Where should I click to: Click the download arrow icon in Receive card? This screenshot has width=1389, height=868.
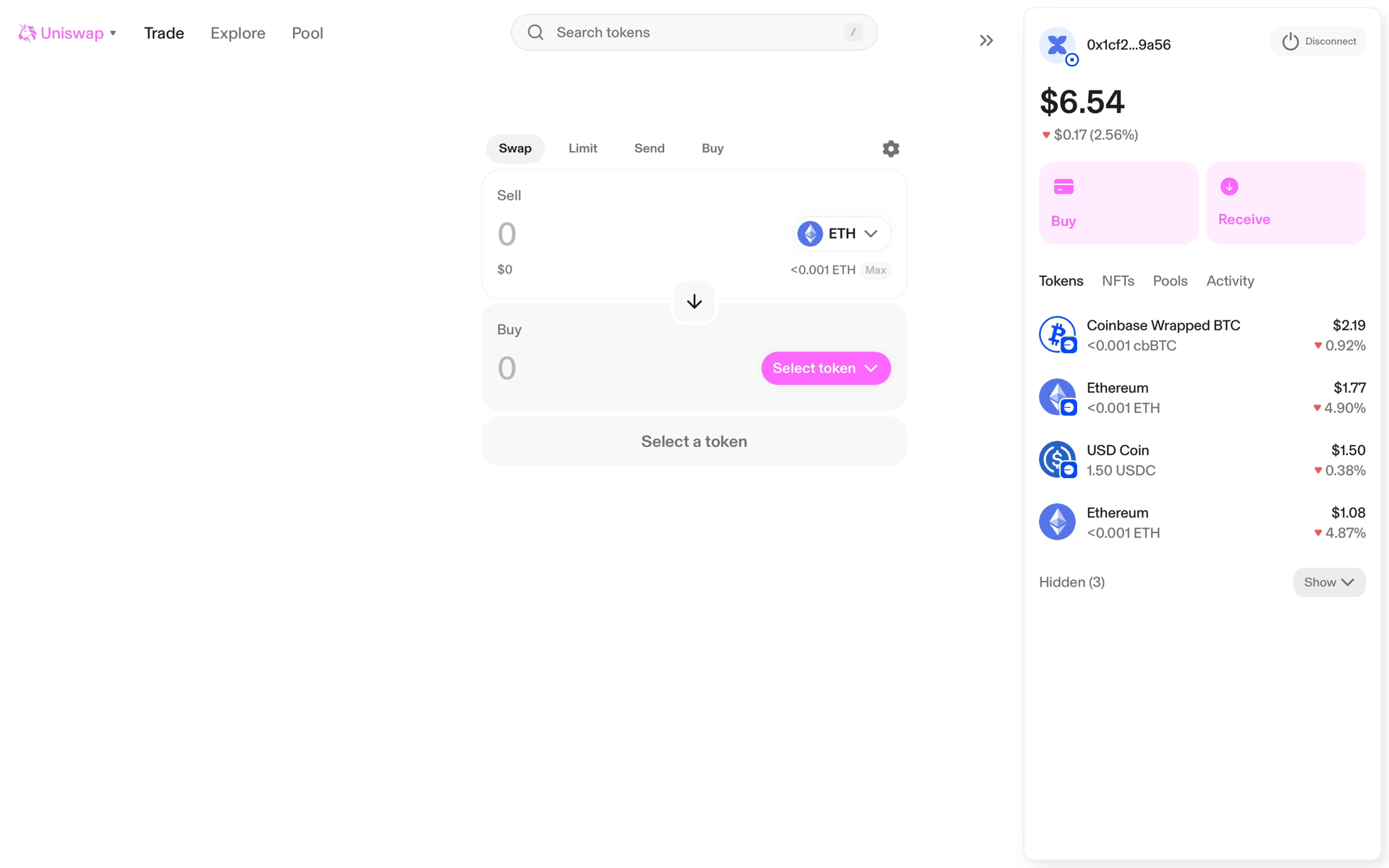pyautogui.click(x=1229, y=187)
